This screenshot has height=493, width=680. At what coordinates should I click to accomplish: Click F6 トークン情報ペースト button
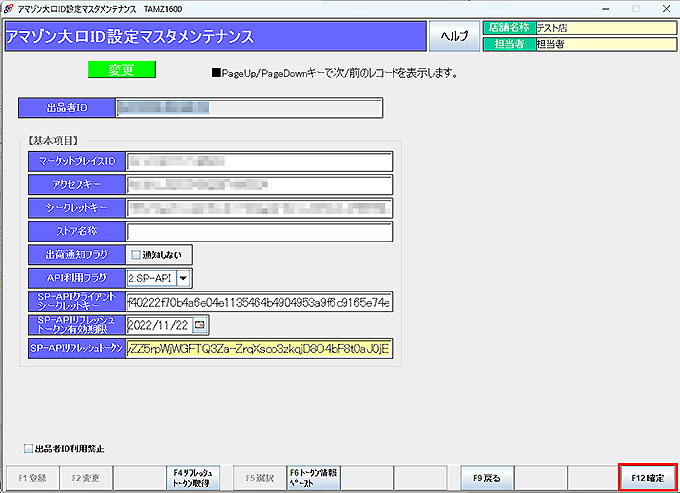[x=313, y=478]
